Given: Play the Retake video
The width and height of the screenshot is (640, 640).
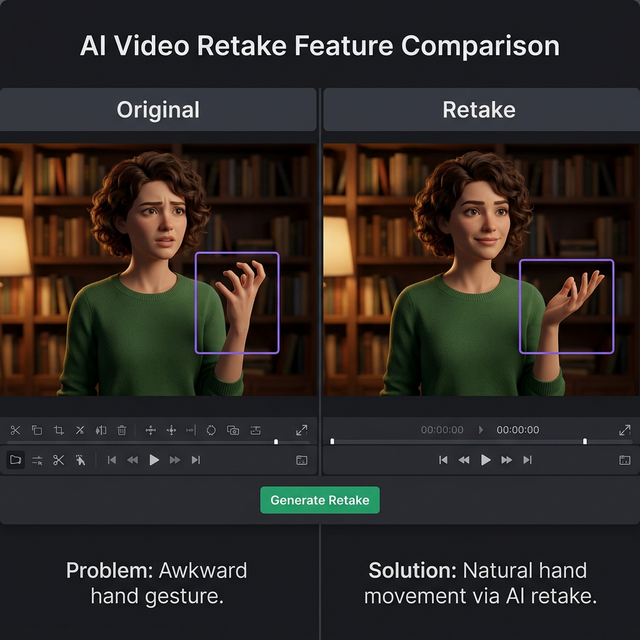Looking at the screenshot, I should [x=486, y=460].
